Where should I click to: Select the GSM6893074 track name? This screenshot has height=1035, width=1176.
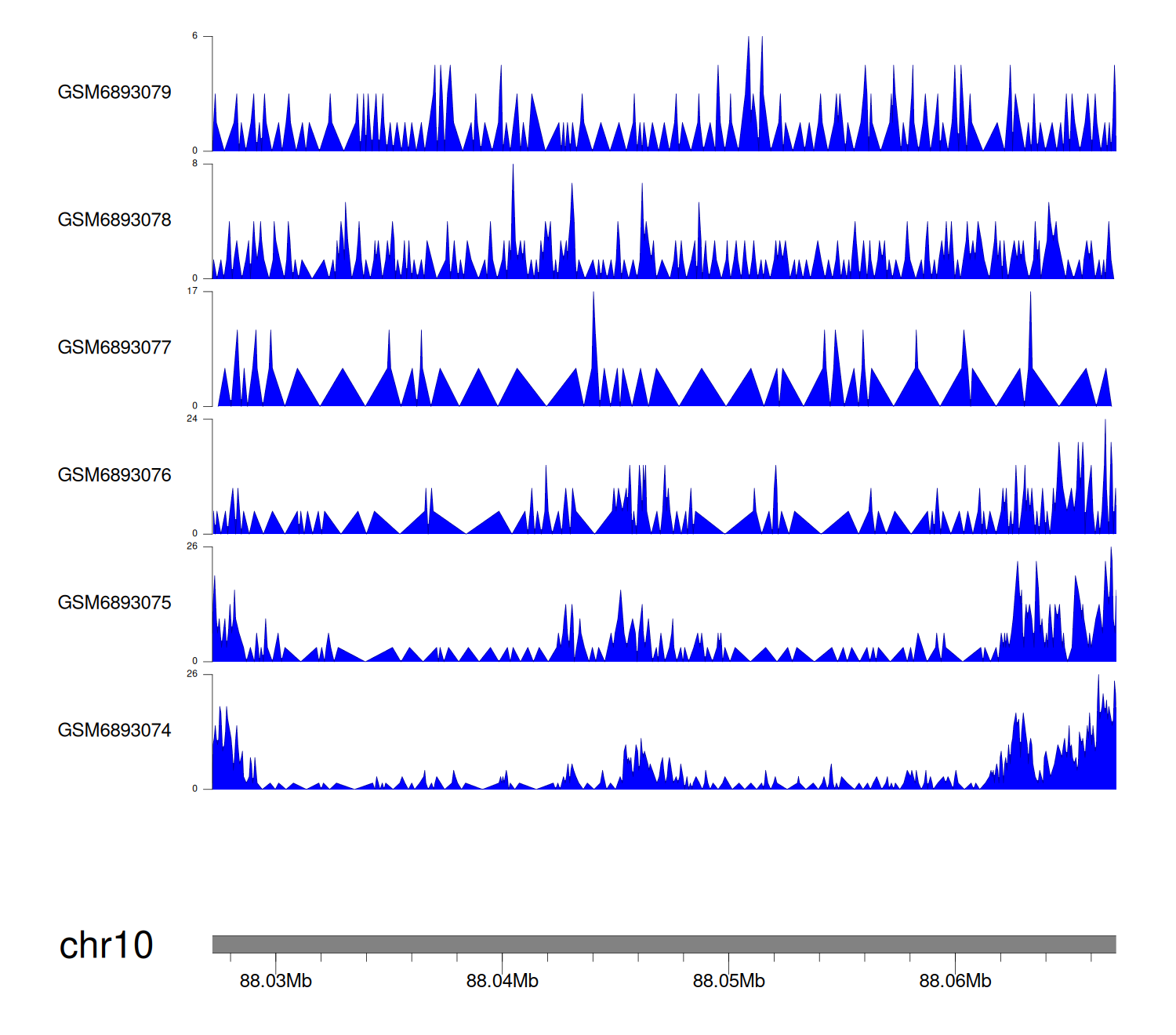114,731
